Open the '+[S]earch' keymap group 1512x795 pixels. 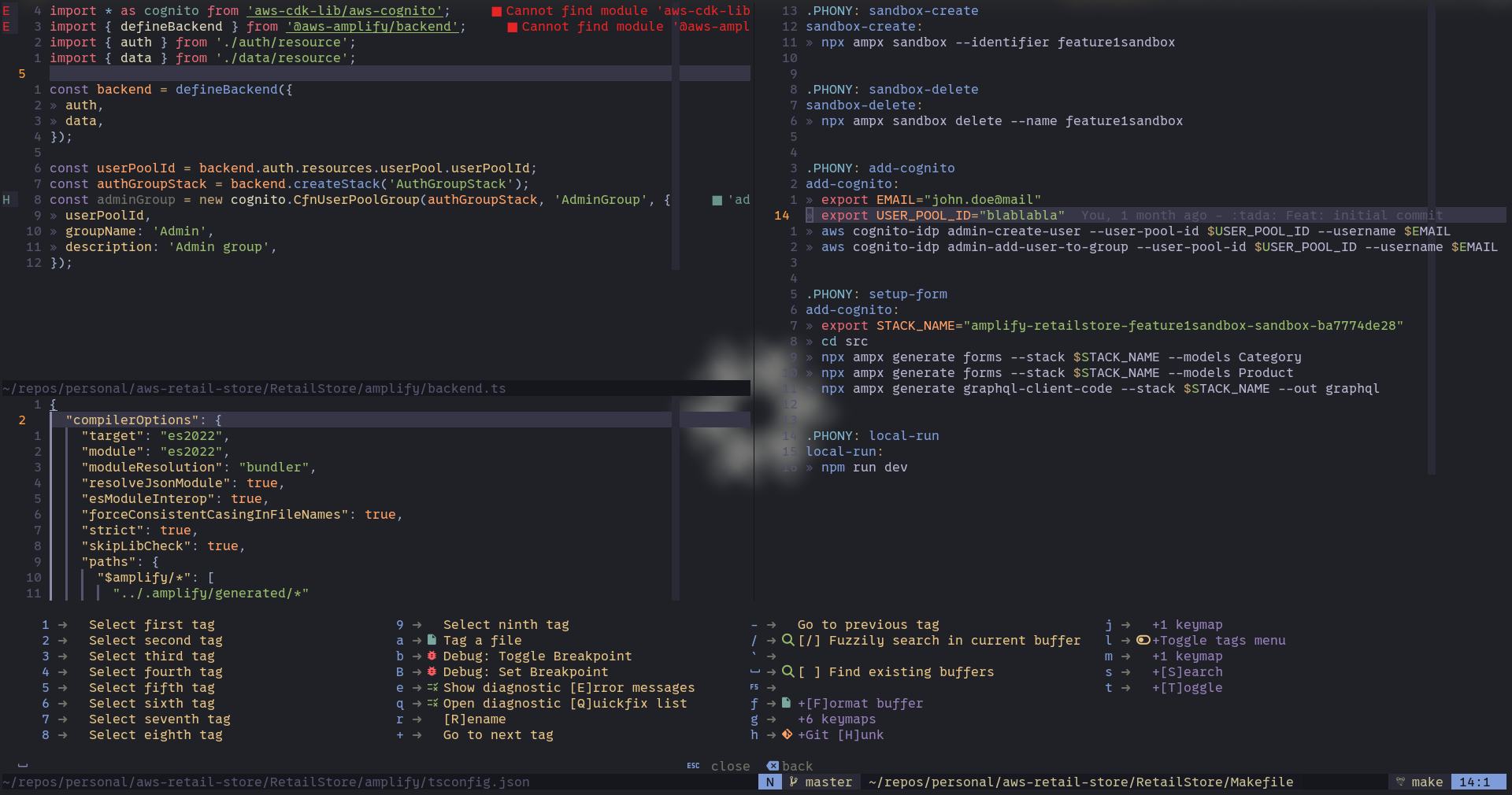click(1187, 671)
